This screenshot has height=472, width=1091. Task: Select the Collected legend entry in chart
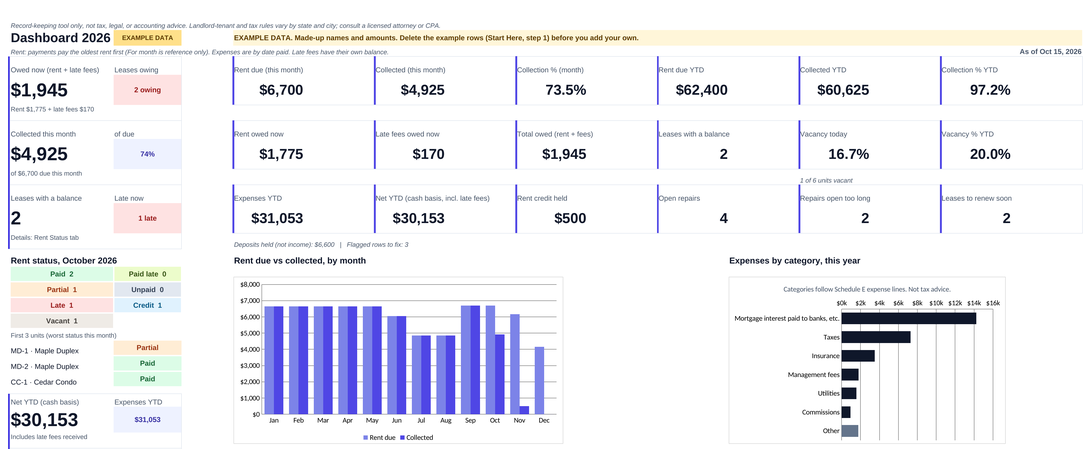coord(417,437)
